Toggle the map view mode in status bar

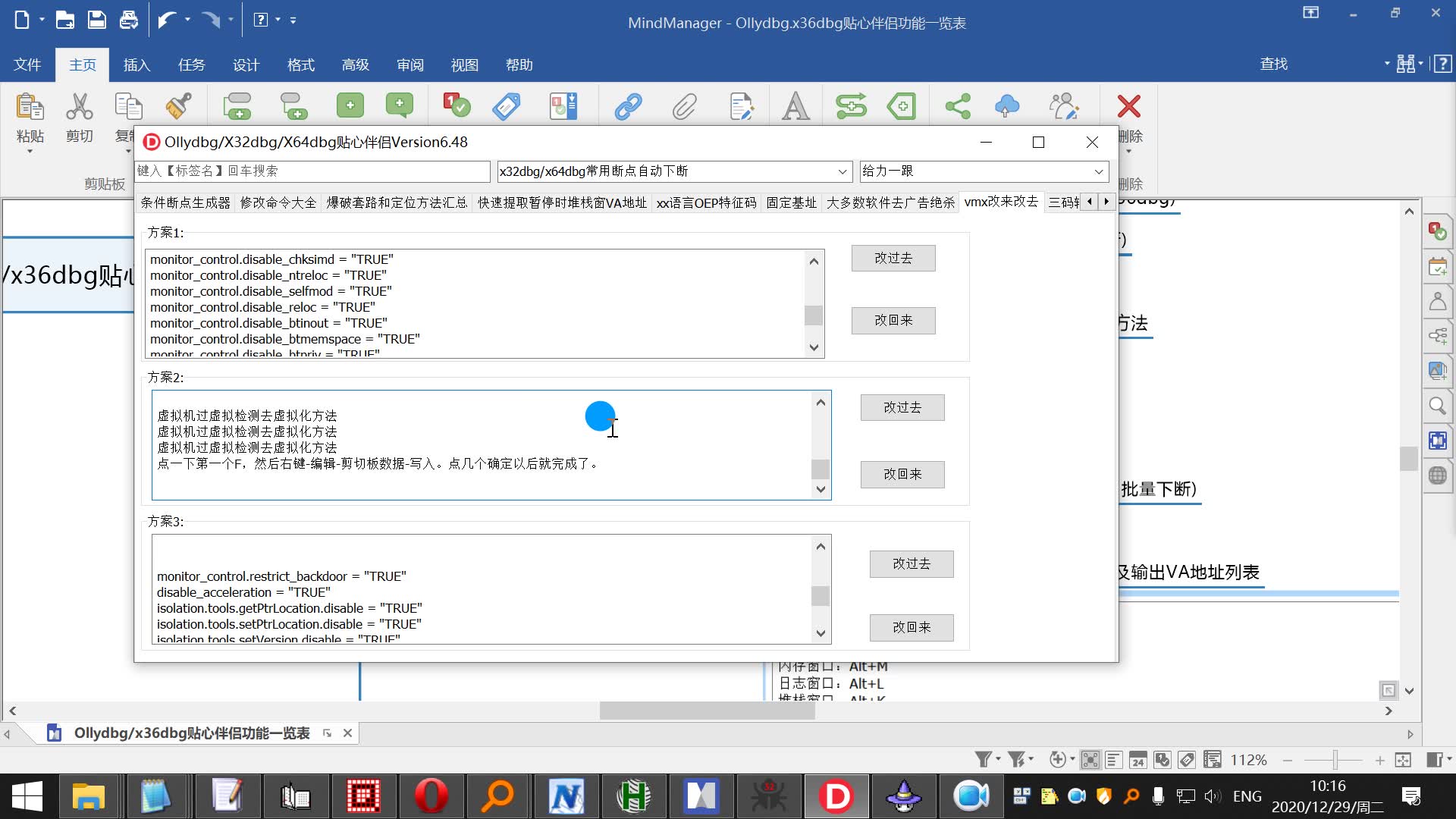tap(1090, 759)
